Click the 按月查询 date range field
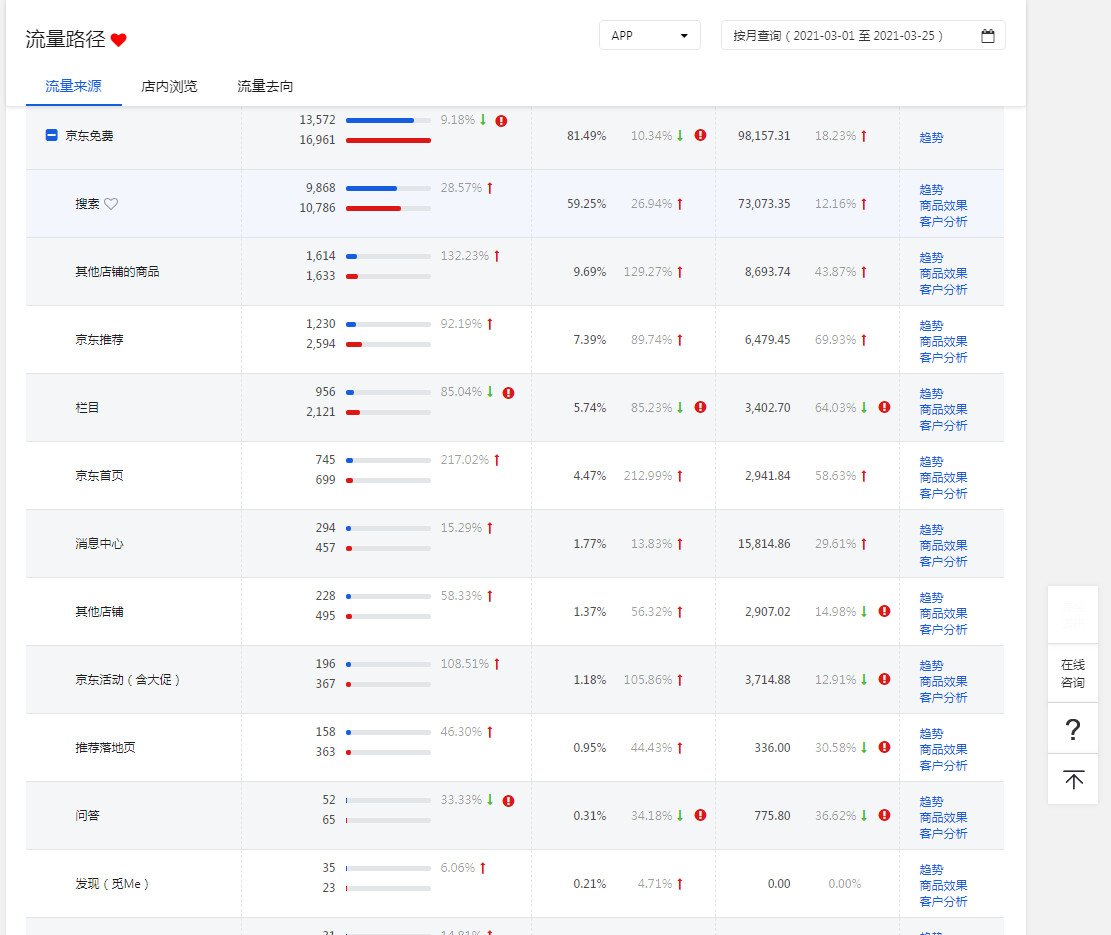The width and height of the screenshot is (1111, 935). coord(863,35)
